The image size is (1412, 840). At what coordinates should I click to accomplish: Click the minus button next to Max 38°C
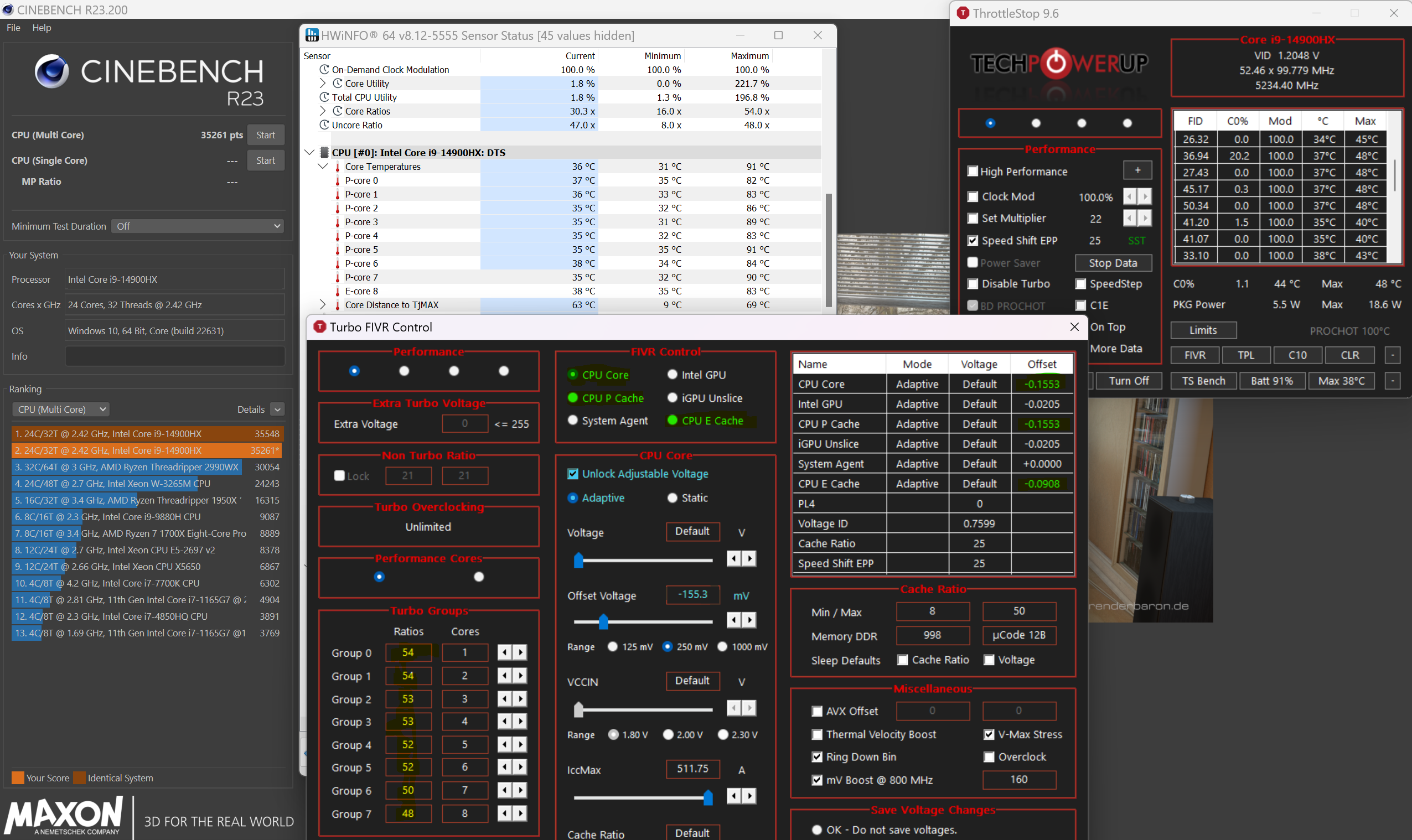[x=1392, y=380]
